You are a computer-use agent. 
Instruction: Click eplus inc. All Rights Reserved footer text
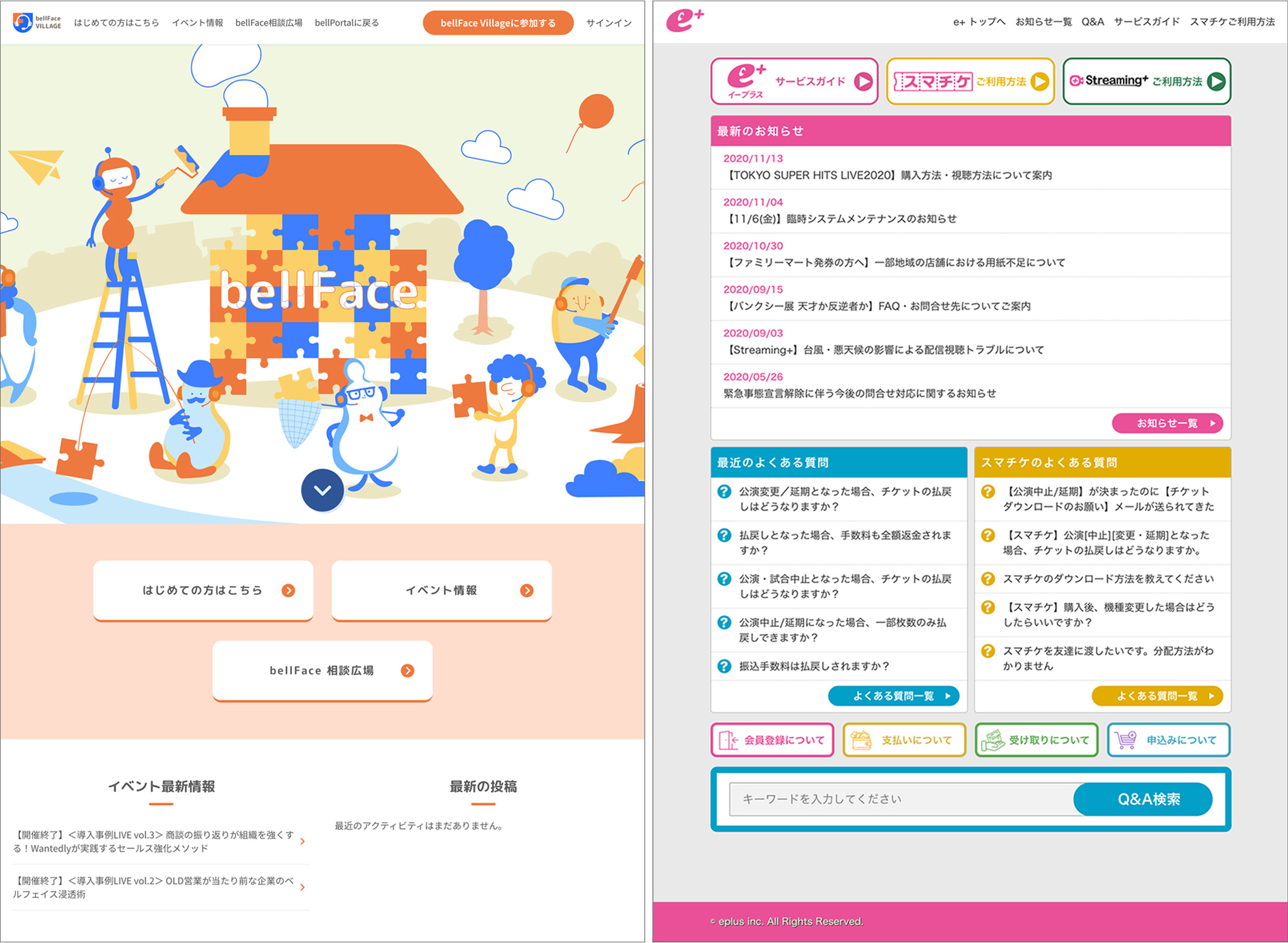(787, 921)
